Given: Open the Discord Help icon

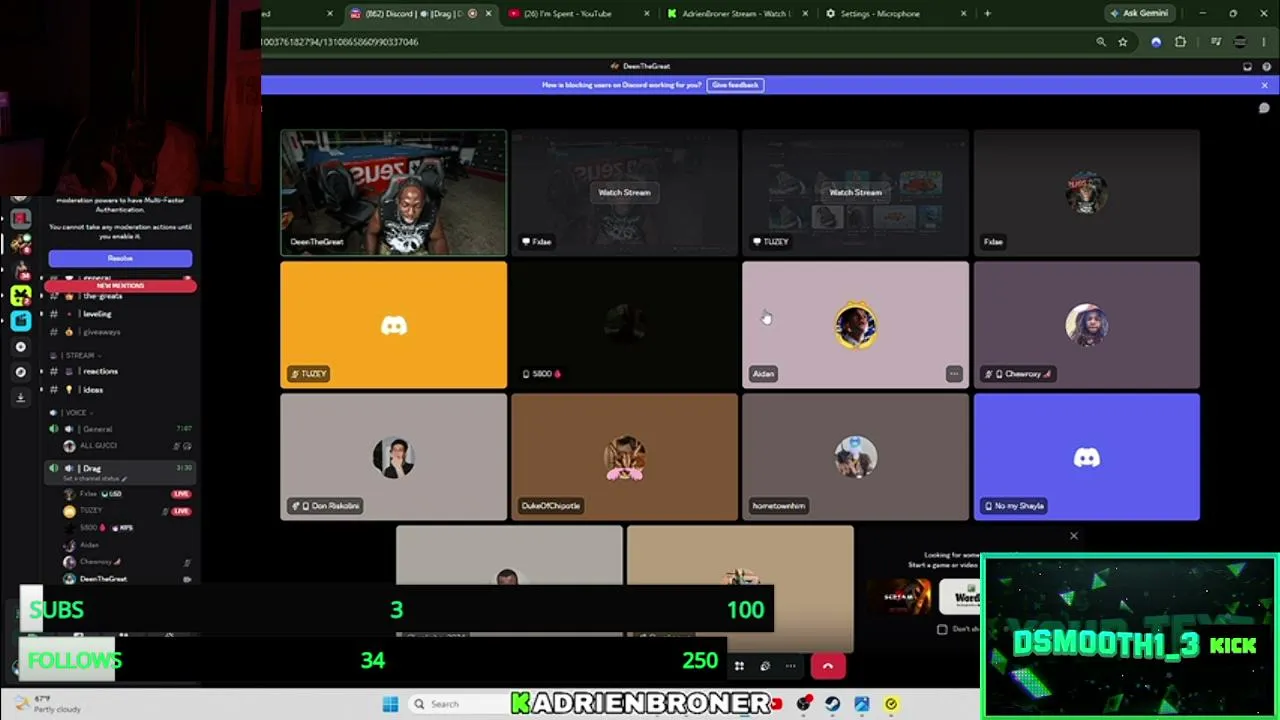Looking at the screenshot, I should tap(1266, 67).
